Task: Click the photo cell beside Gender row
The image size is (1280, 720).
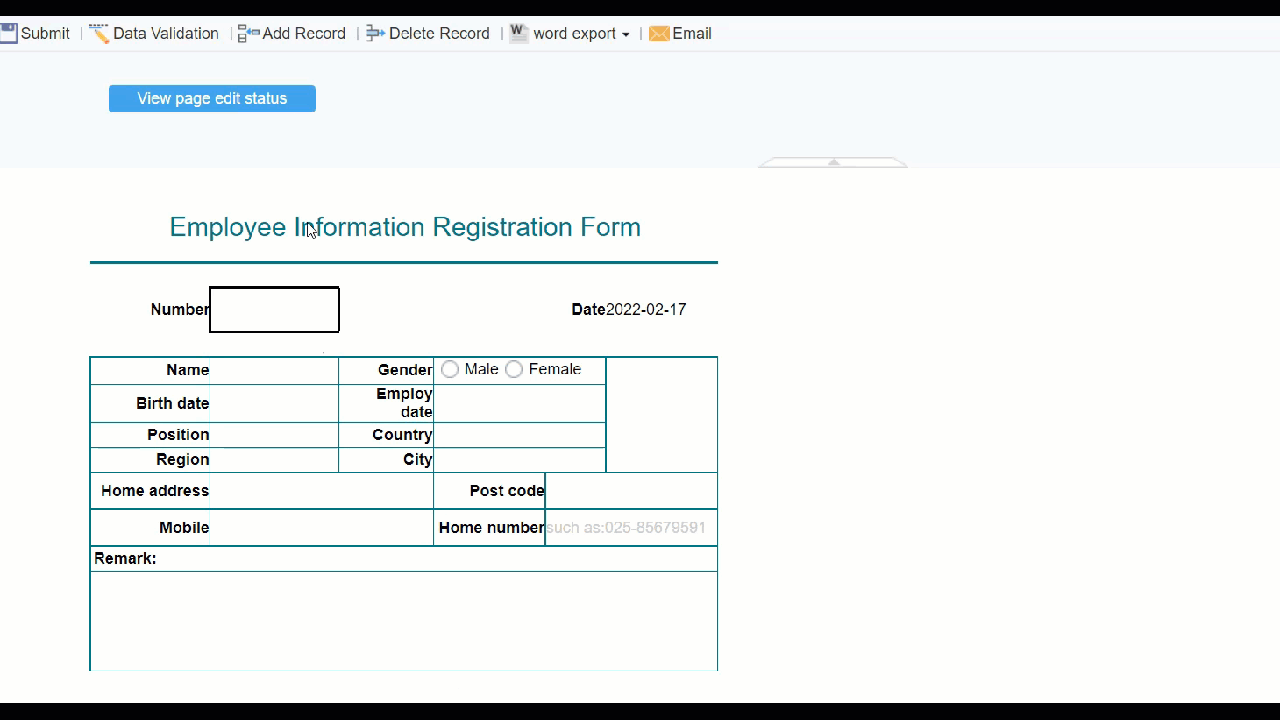Action: [662, 415]
